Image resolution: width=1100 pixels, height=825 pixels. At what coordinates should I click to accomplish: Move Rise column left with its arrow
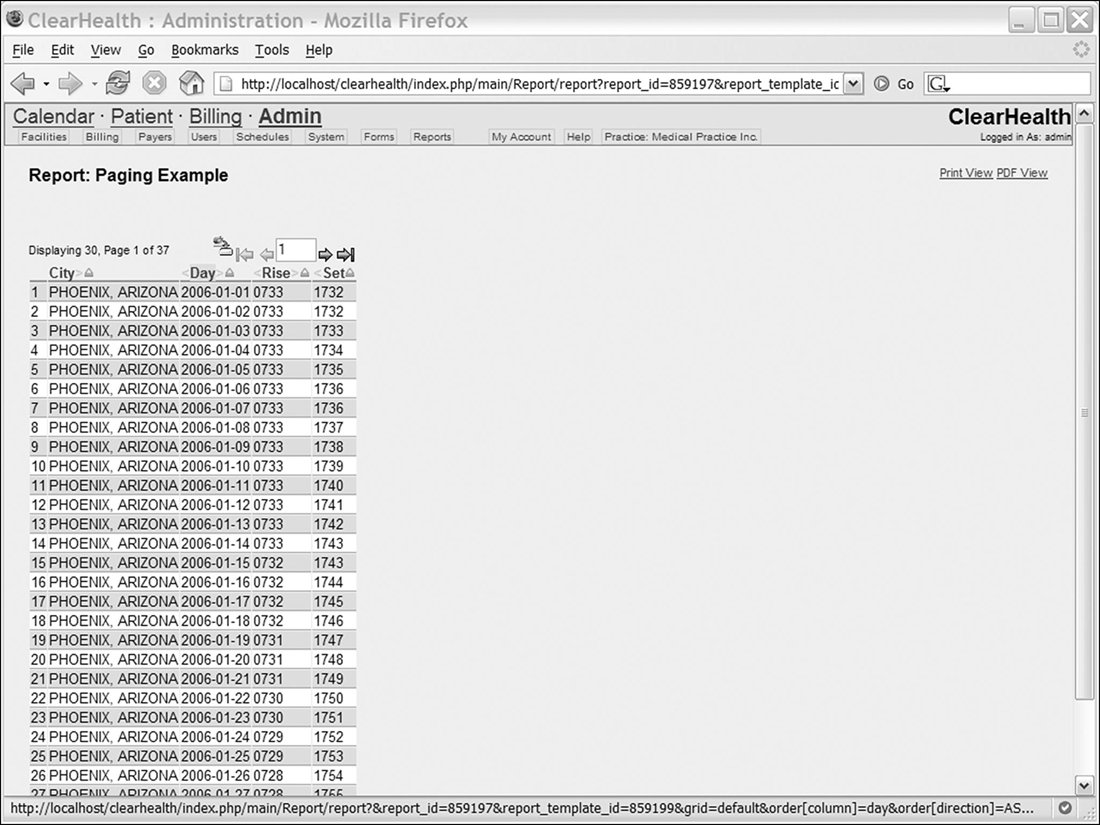click(x=257, y=273)
